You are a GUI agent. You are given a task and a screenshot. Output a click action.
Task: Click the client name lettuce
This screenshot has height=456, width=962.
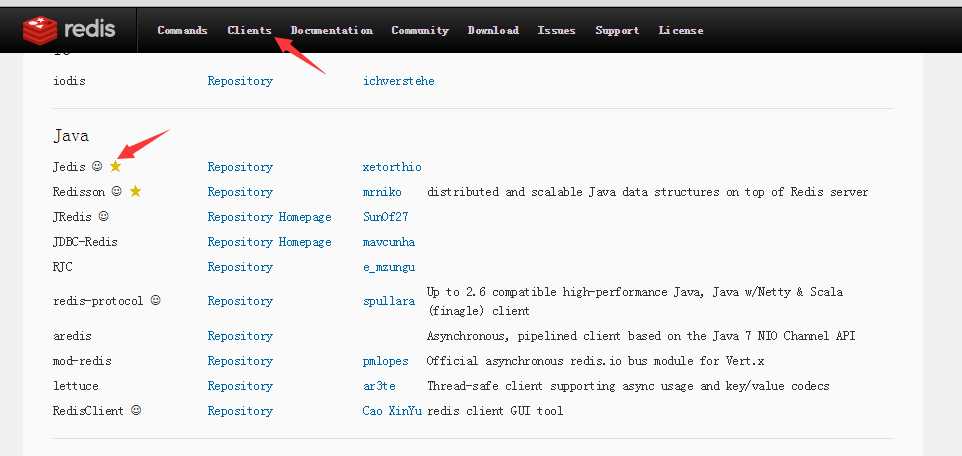(x=75, y=386)
